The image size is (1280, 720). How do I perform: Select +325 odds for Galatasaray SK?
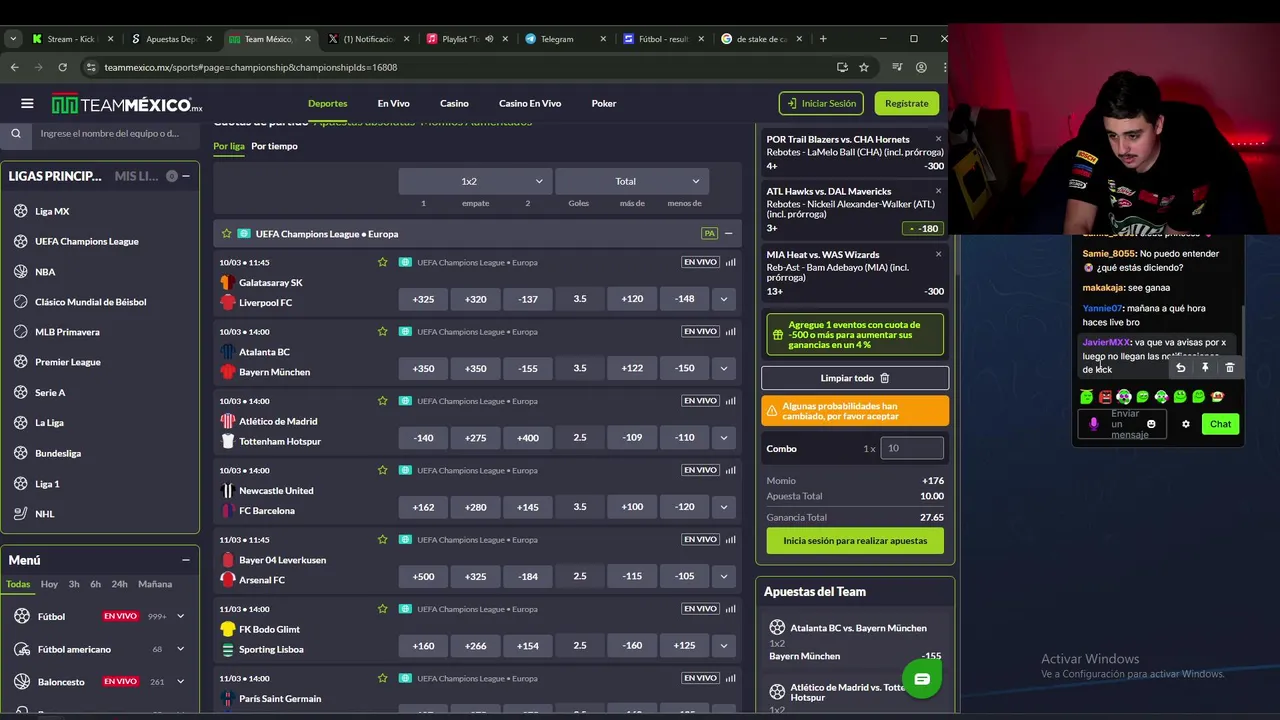[423, 299]
